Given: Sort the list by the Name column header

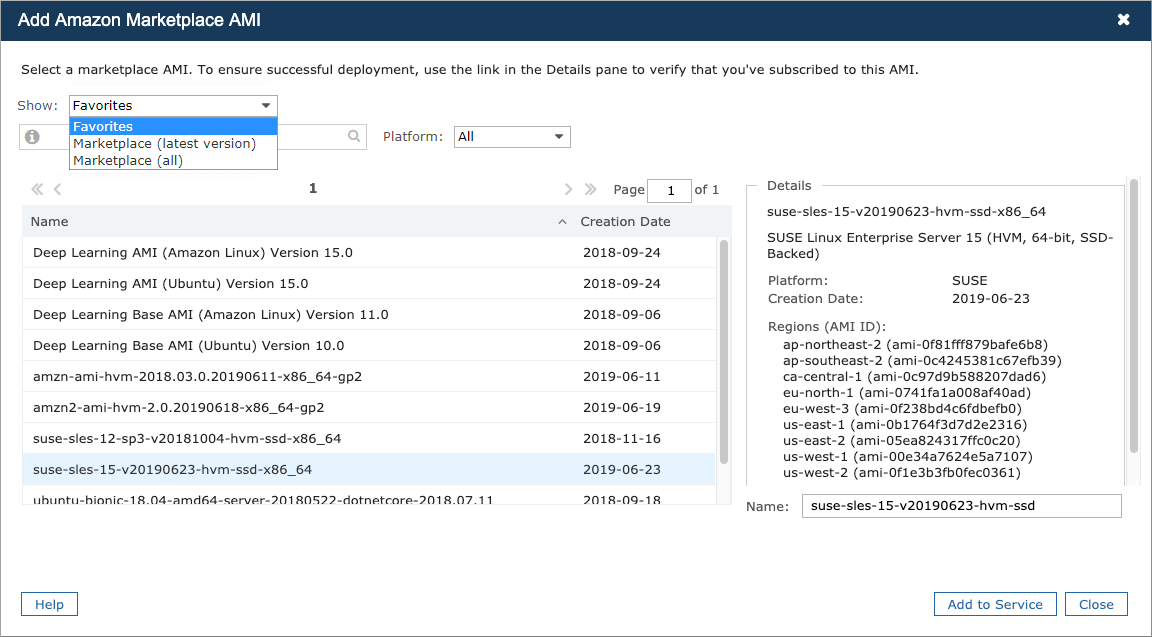Looking at the screenshot, I should (49, 222).
